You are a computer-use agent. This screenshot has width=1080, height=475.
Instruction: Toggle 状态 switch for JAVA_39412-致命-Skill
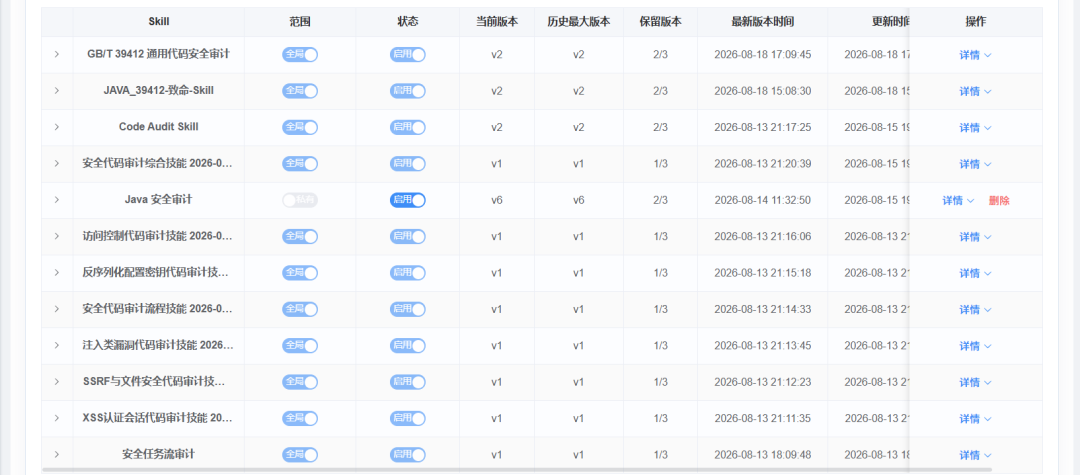(x=408, y=91)
